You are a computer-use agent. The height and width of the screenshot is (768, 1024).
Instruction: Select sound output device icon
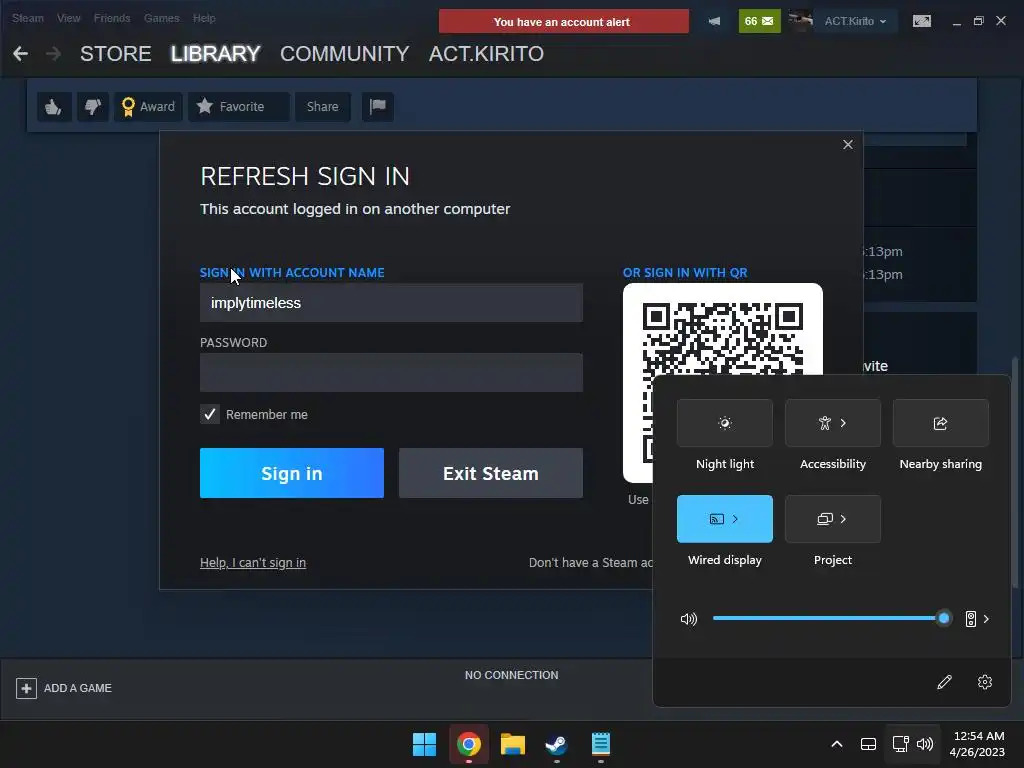(x=970, y=618)
